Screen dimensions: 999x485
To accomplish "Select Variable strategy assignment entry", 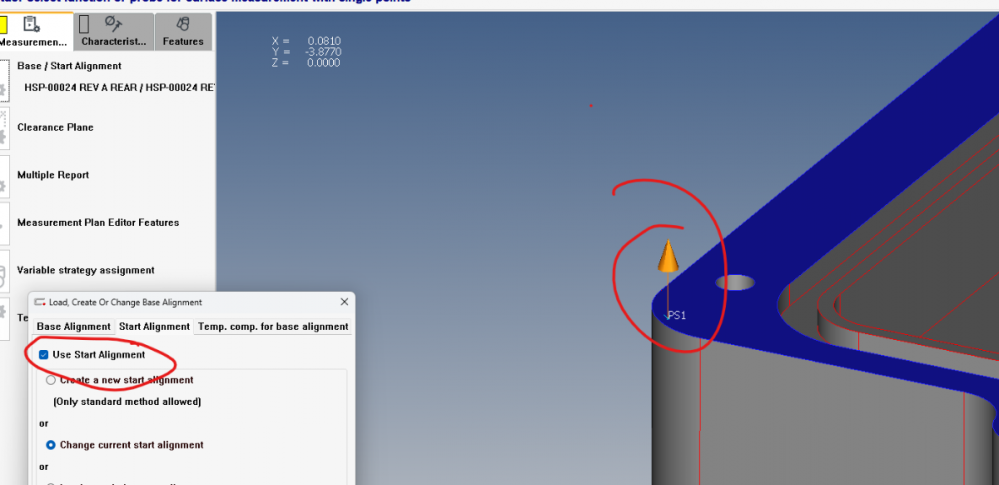I will (x=85, y=270).
